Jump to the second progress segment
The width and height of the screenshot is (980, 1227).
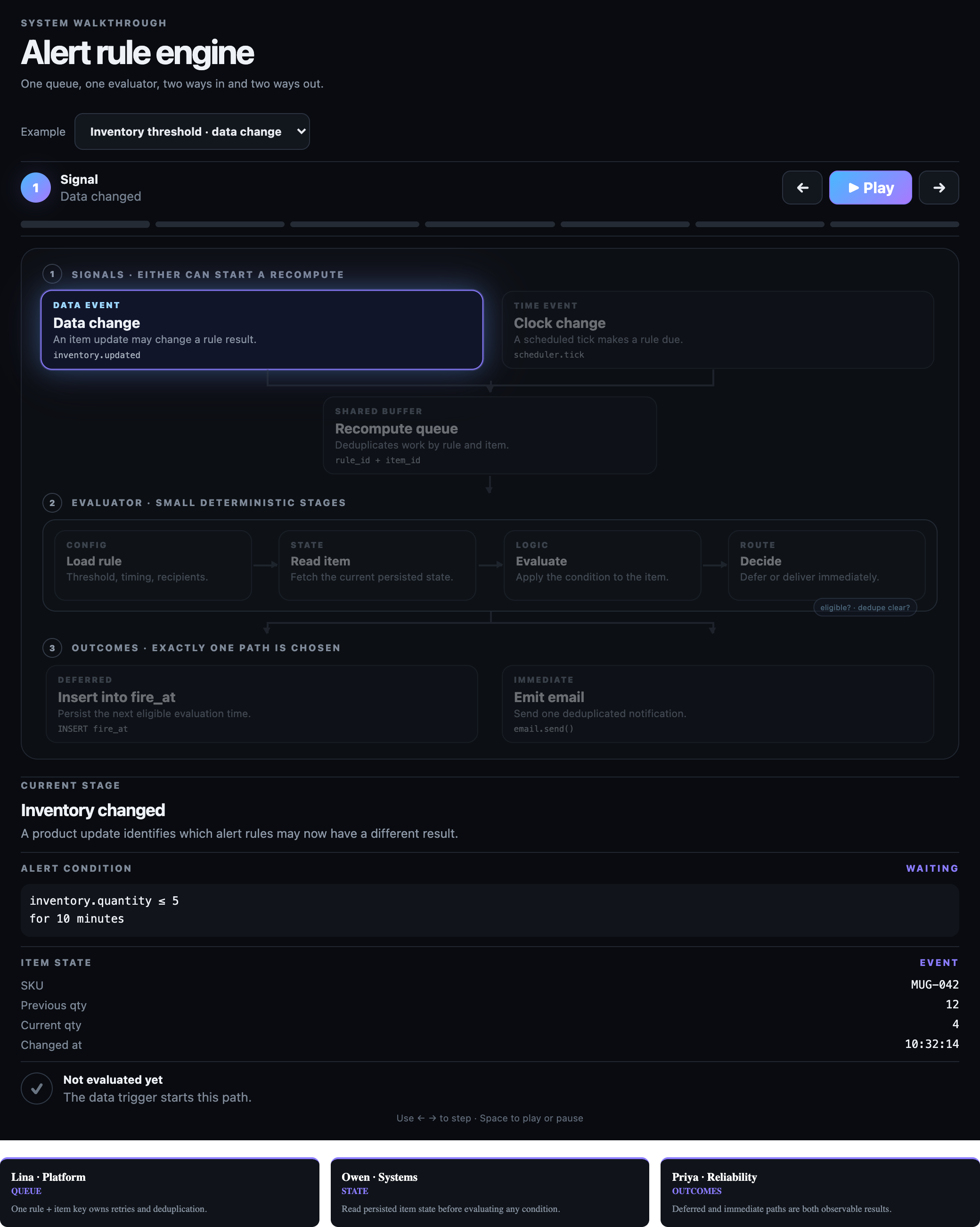(x=220, y=224)
